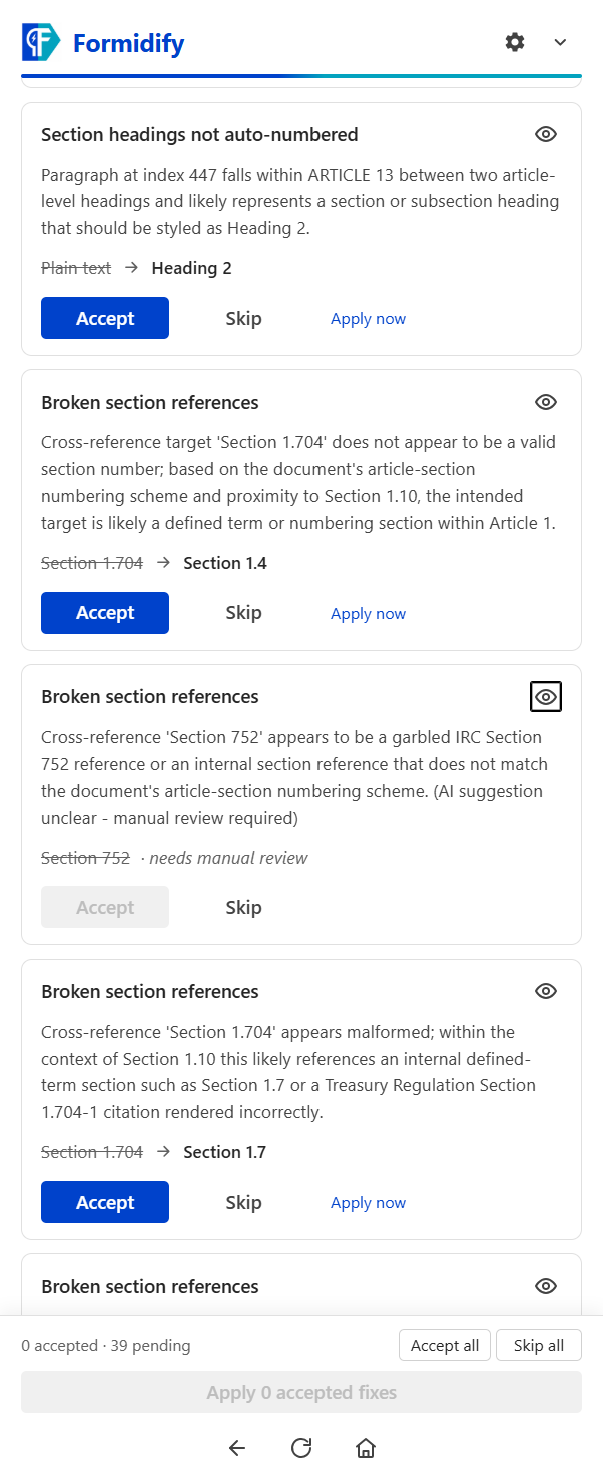Viewport: 603px width, 1481px height.
Task: Accept the Section 1.4 replacement
Action: 105,613
